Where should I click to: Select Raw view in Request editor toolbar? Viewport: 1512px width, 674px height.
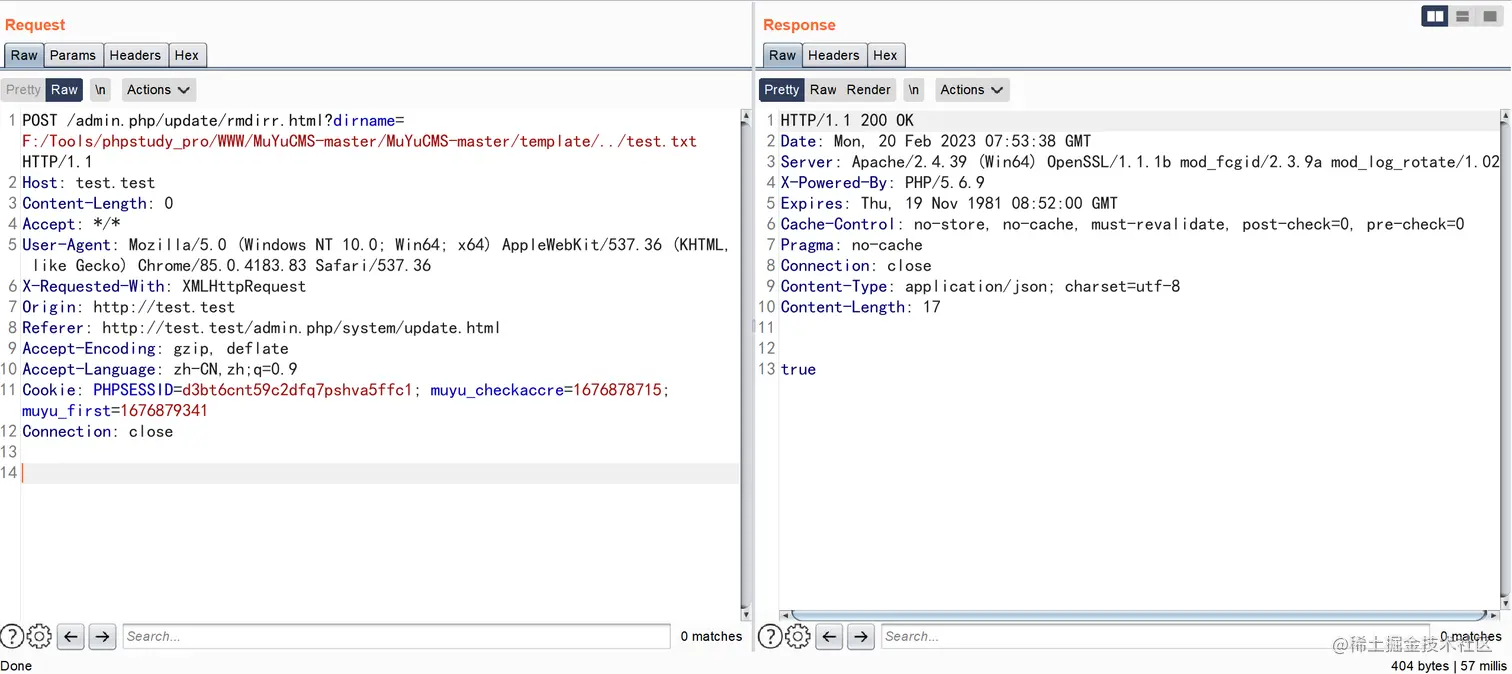(64, 89)
